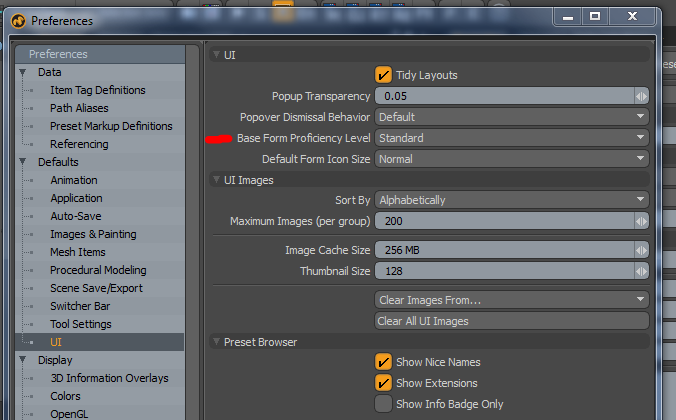Select Procedural Modeling preferences
Image resolution: width=676 pixels, height=420 pixels.
pos(98,270)
